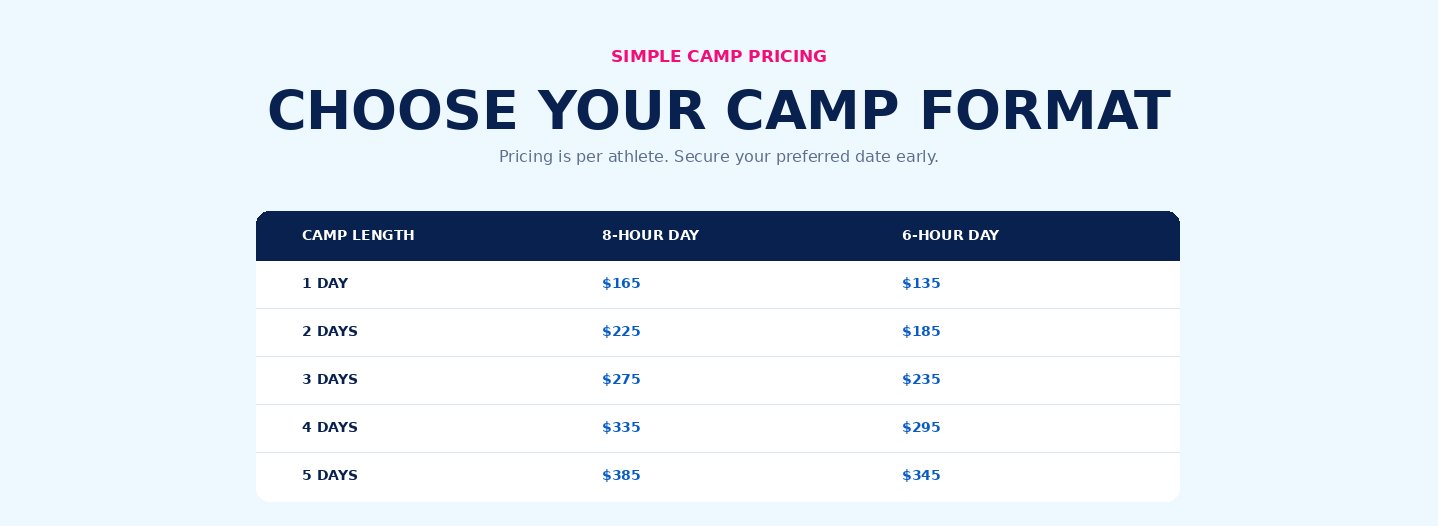
Task: Click the $335 four-day price
Action: (621, 428)
